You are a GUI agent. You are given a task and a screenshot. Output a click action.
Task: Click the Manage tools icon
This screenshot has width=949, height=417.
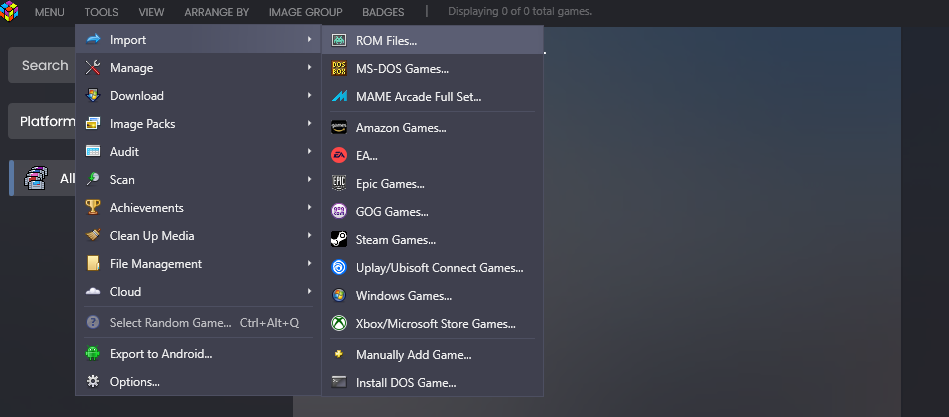pyautogui.click(x=93, y=68)
